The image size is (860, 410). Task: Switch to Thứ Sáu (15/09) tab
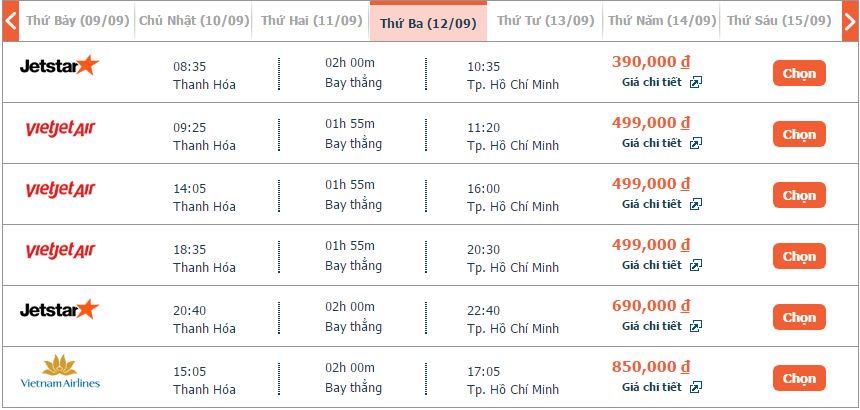click(x=777, y=21)
